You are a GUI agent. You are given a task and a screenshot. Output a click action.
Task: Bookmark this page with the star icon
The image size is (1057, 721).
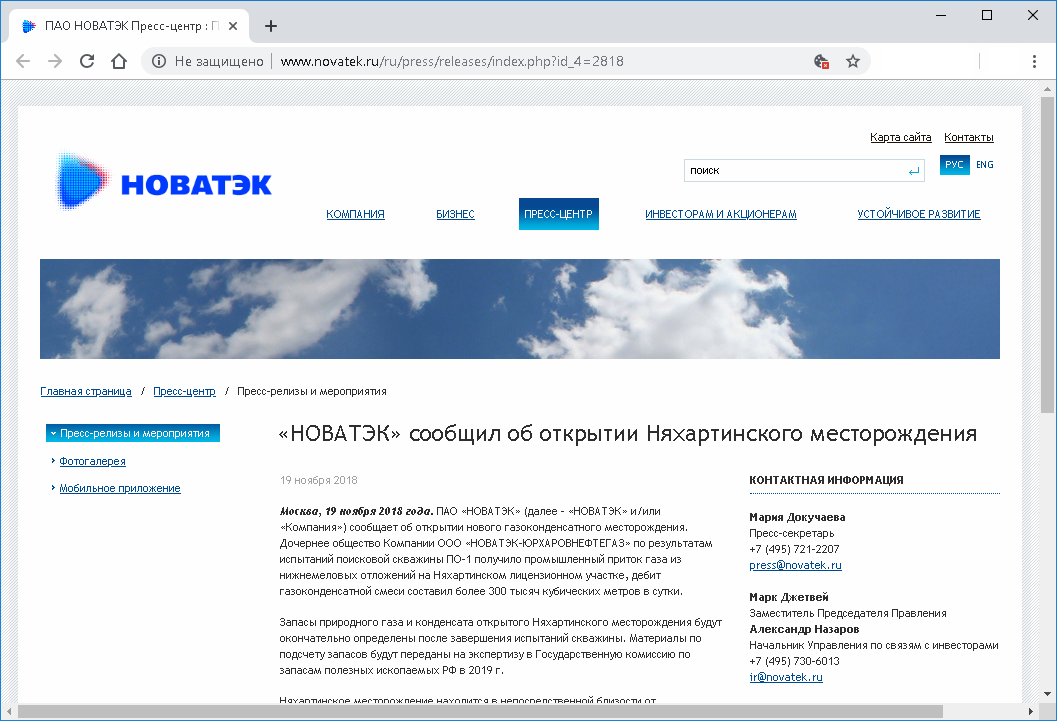point(853,61)
